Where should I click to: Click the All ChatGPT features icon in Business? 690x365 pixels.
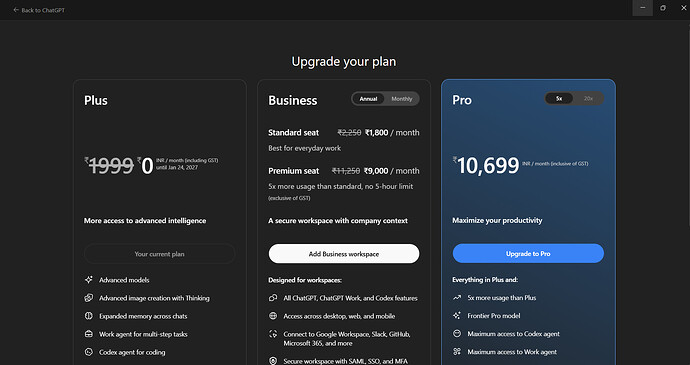click(273, 298)
